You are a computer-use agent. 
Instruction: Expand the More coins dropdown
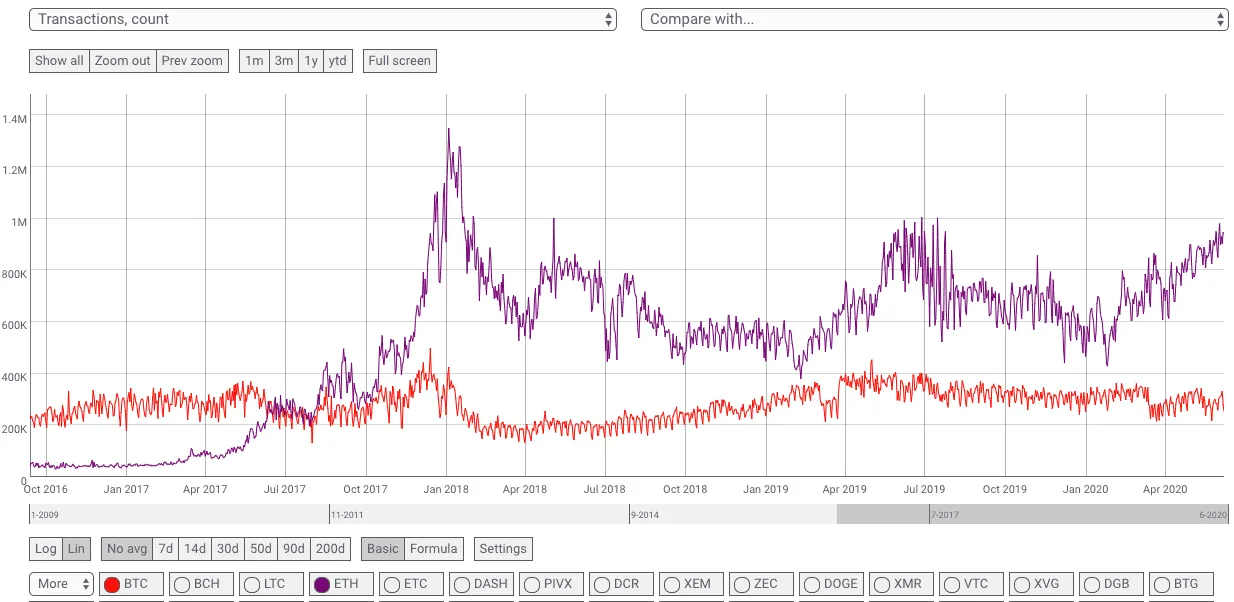64,584
